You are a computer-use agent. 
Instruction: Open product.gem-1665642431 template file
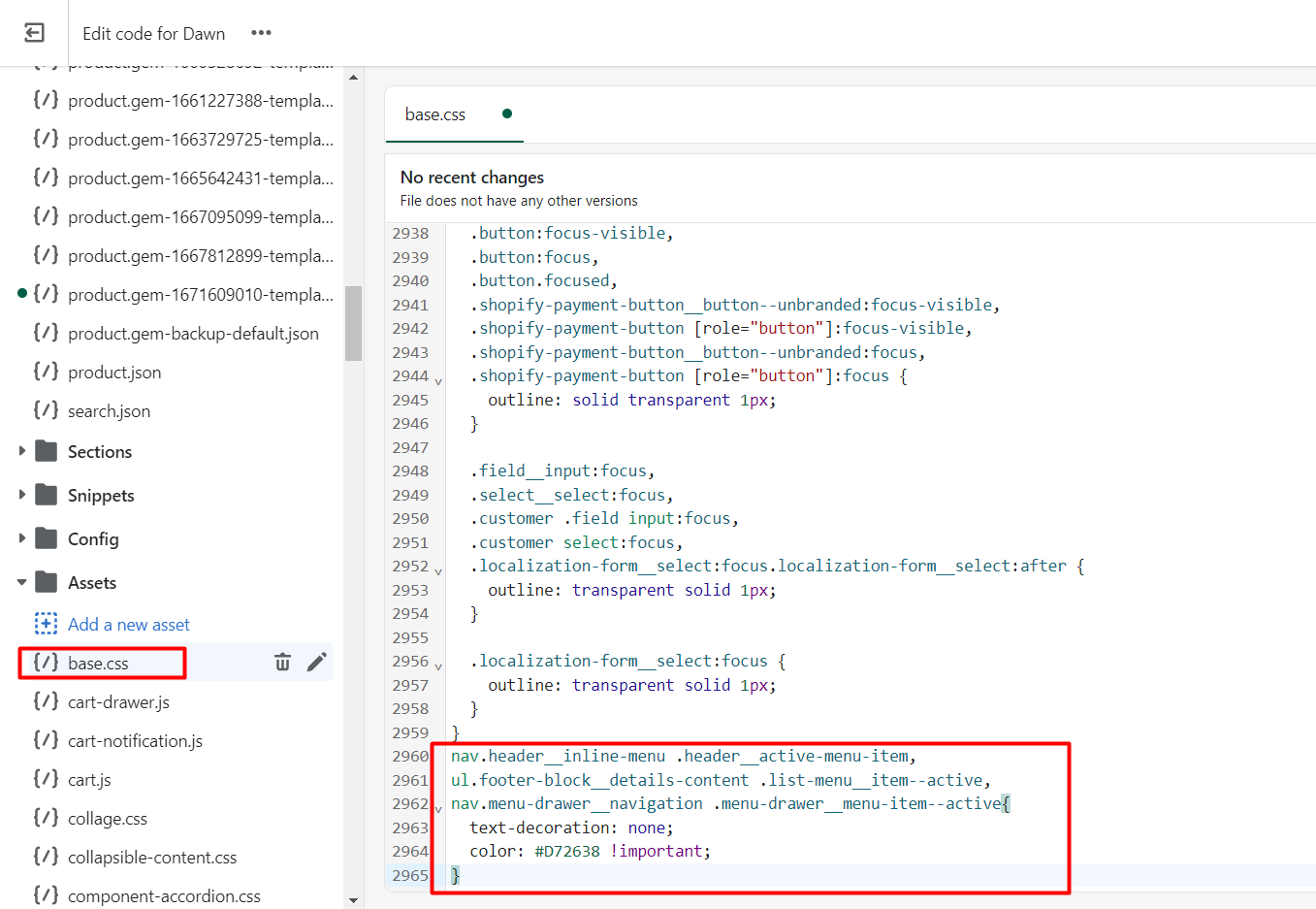tap(201, 178)
